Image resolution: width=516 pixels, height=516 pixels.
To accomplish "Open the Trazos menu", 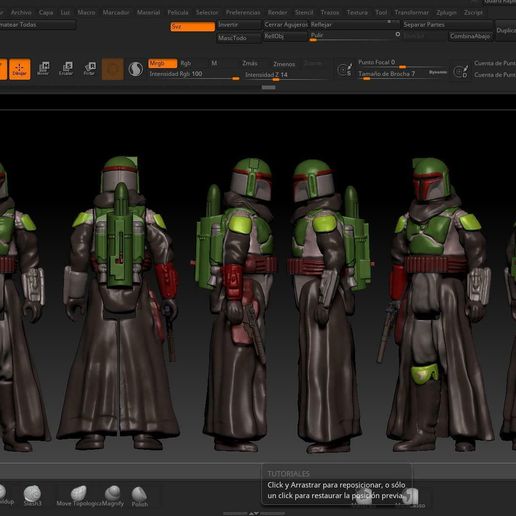I will 330,13.
